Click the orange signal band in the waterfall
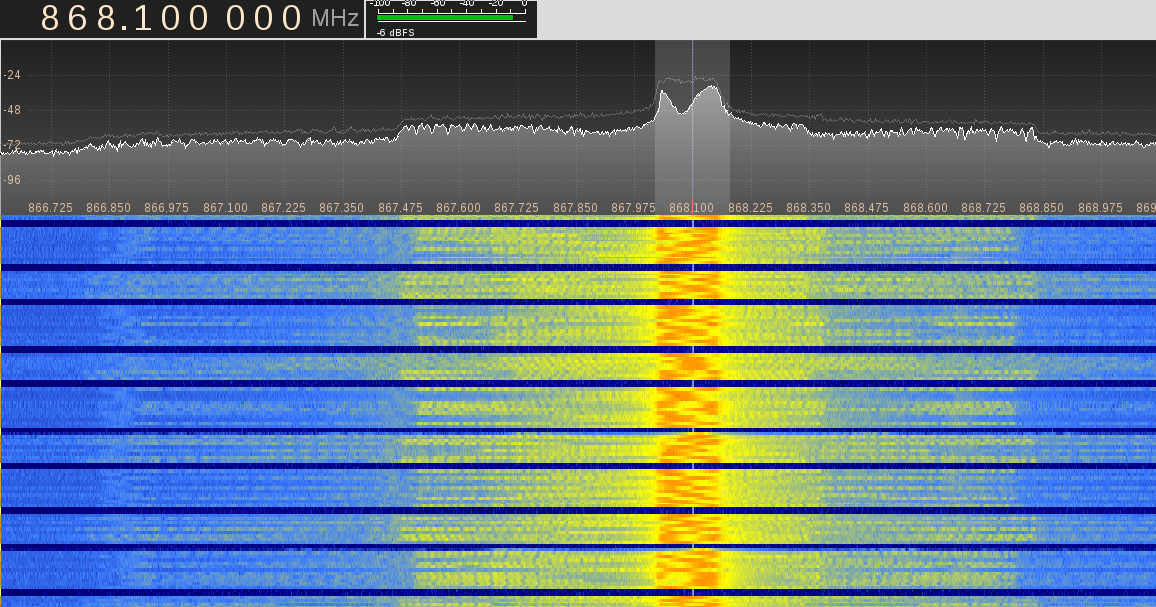1156x607 pixels. tap(688, 400)
